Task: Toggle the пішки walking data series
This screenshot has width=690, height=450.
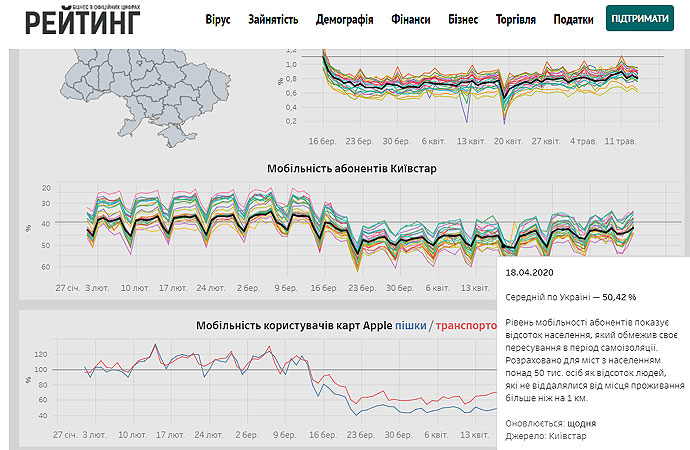Action: tap(410, 326)
